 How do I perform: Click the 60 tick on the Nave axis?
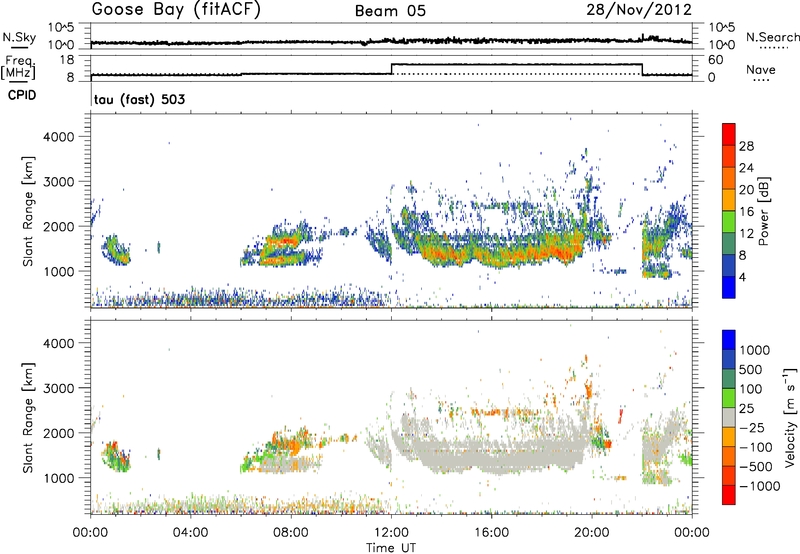[716, 60]
